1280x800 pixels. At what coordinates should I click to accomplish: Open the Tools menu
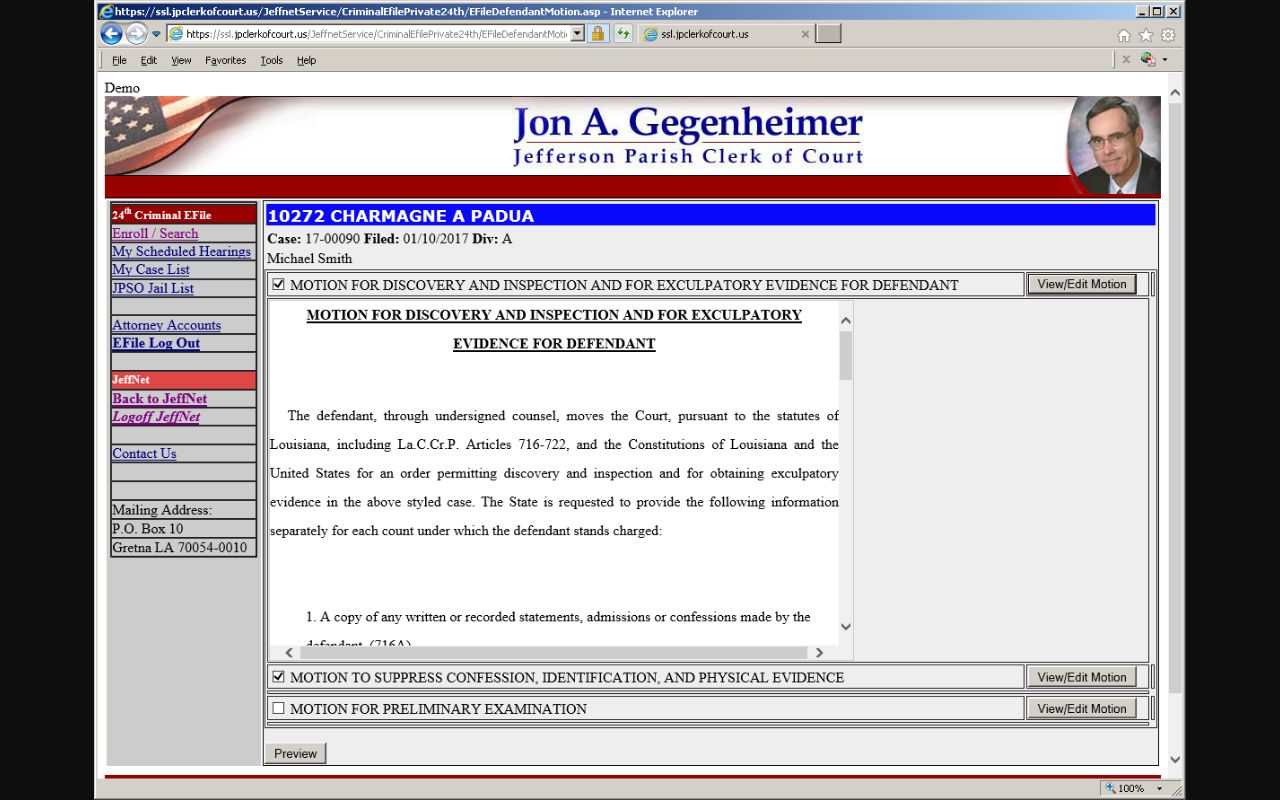click(x=272, y=60)
